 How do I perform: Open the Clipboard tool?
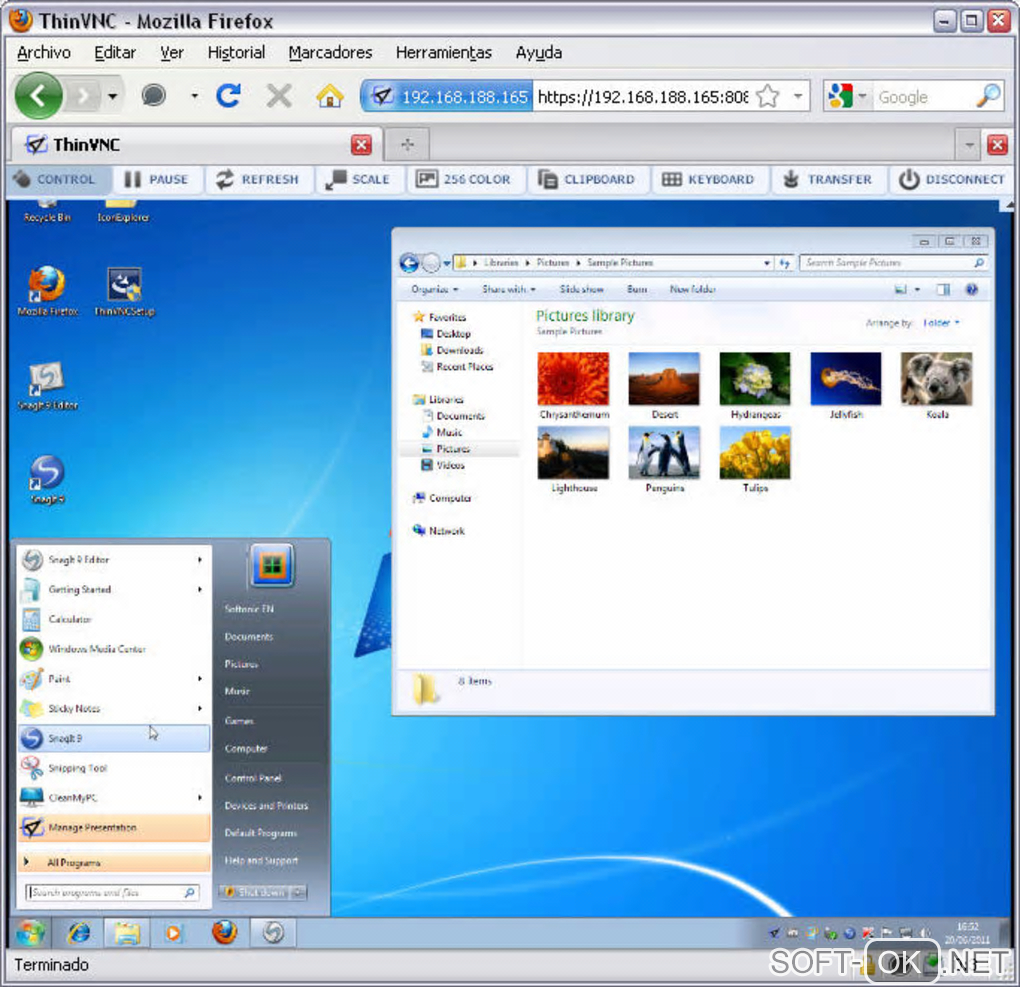click(587, 180)
